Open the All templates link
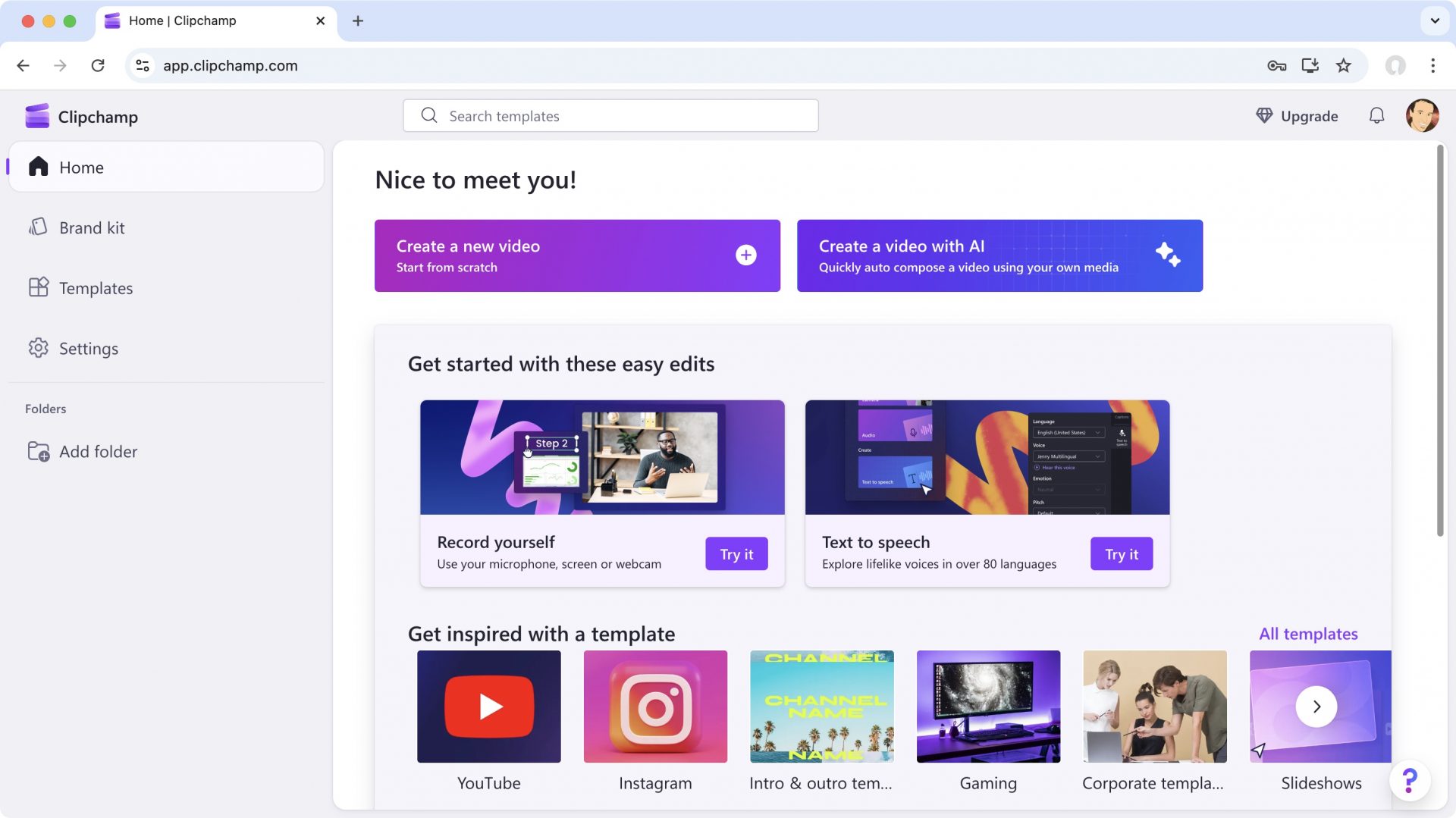Screen dimensions: 1456x818 tap(1307, 633)
